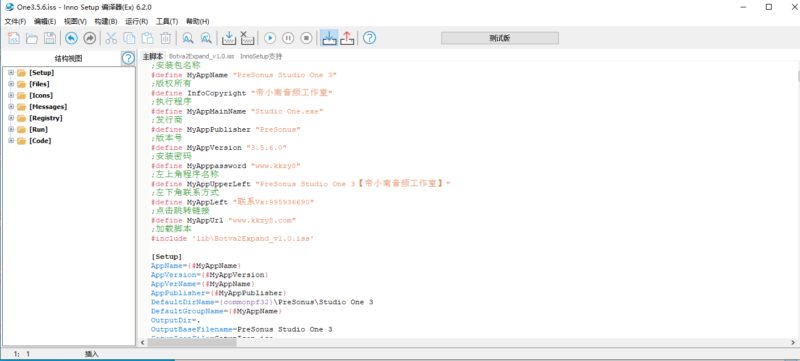The height and width of the screenshot is (361, 800).
Task: Click the MyAppVersion "3.5.6.0" value
Action: (266, 148)
